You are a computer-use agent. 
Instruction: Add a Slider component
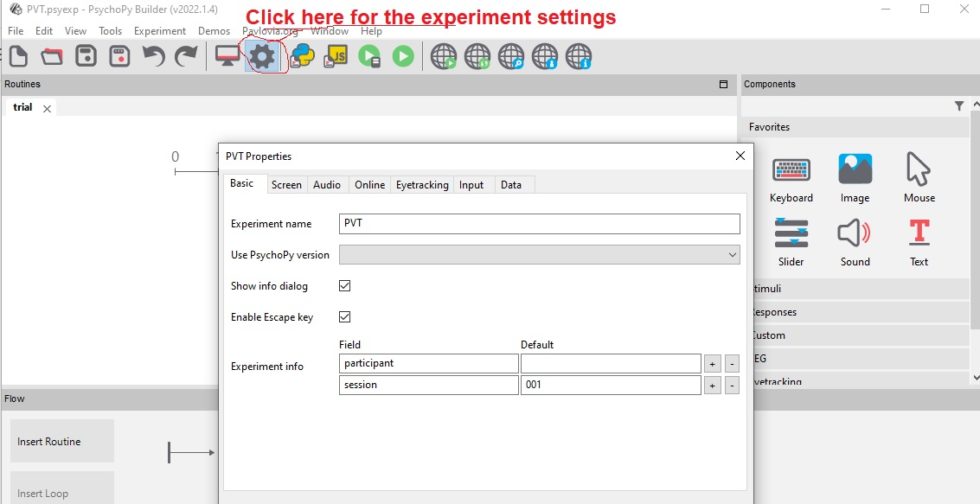791,242
